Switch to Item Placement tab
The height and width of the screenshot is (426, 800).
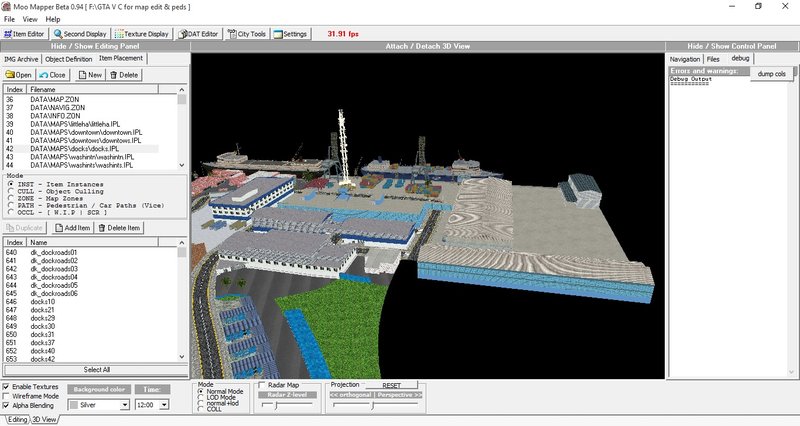click(121, 59)
